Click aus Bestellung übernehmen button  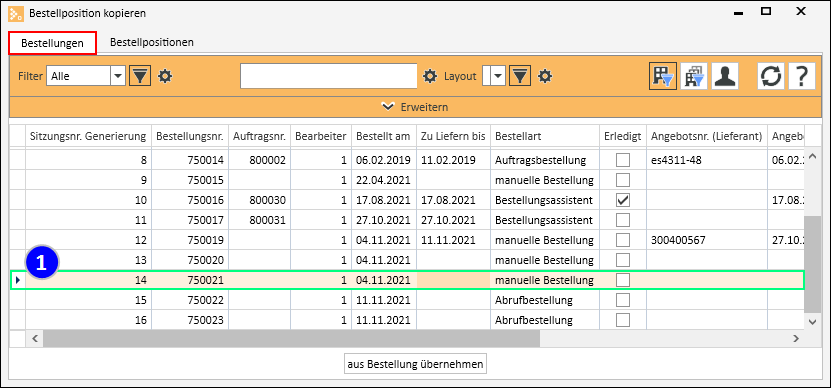[x=416, y=364]
